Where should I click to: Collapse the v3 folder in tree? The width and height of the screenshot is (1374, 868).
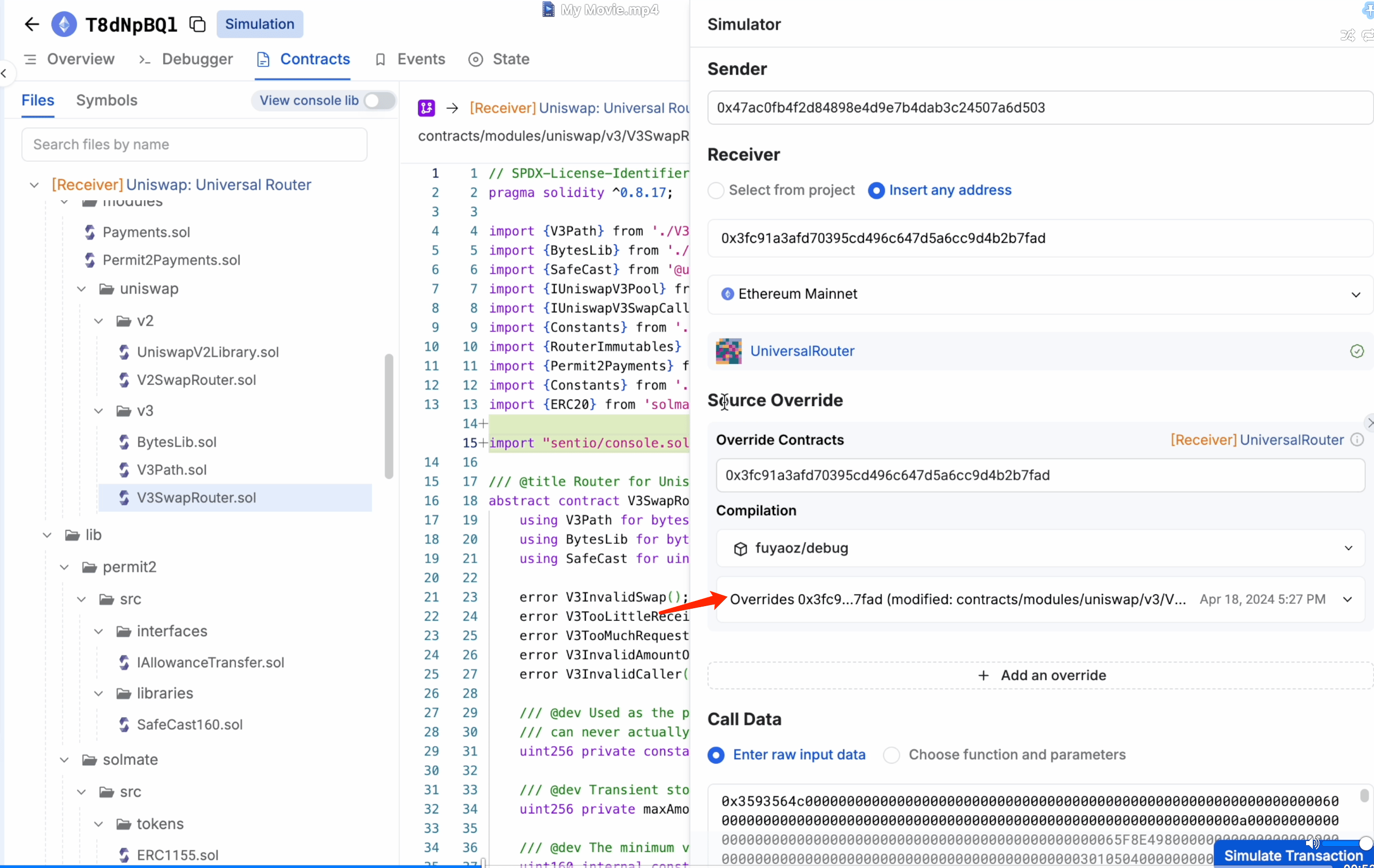tap(99, 411)
